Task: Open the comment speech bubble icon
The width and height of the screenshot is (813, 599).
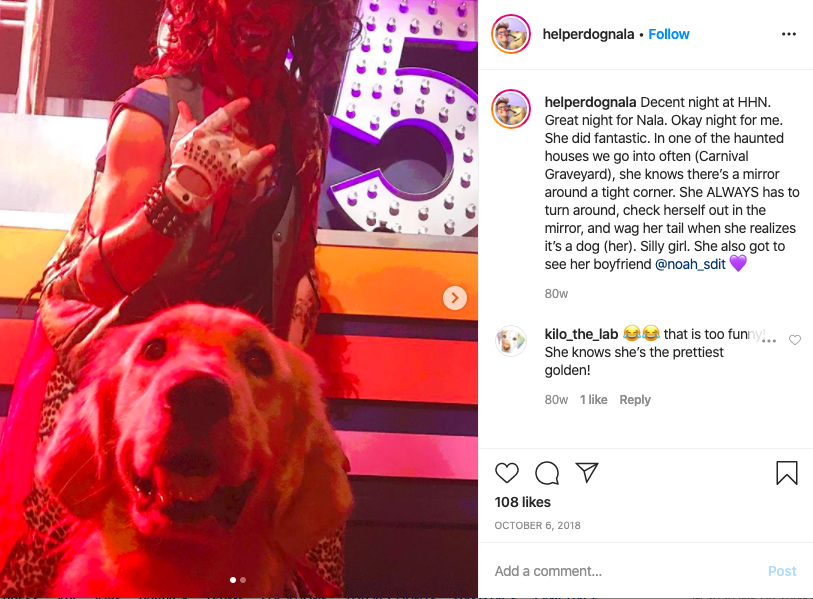Action: click(546, 472)
